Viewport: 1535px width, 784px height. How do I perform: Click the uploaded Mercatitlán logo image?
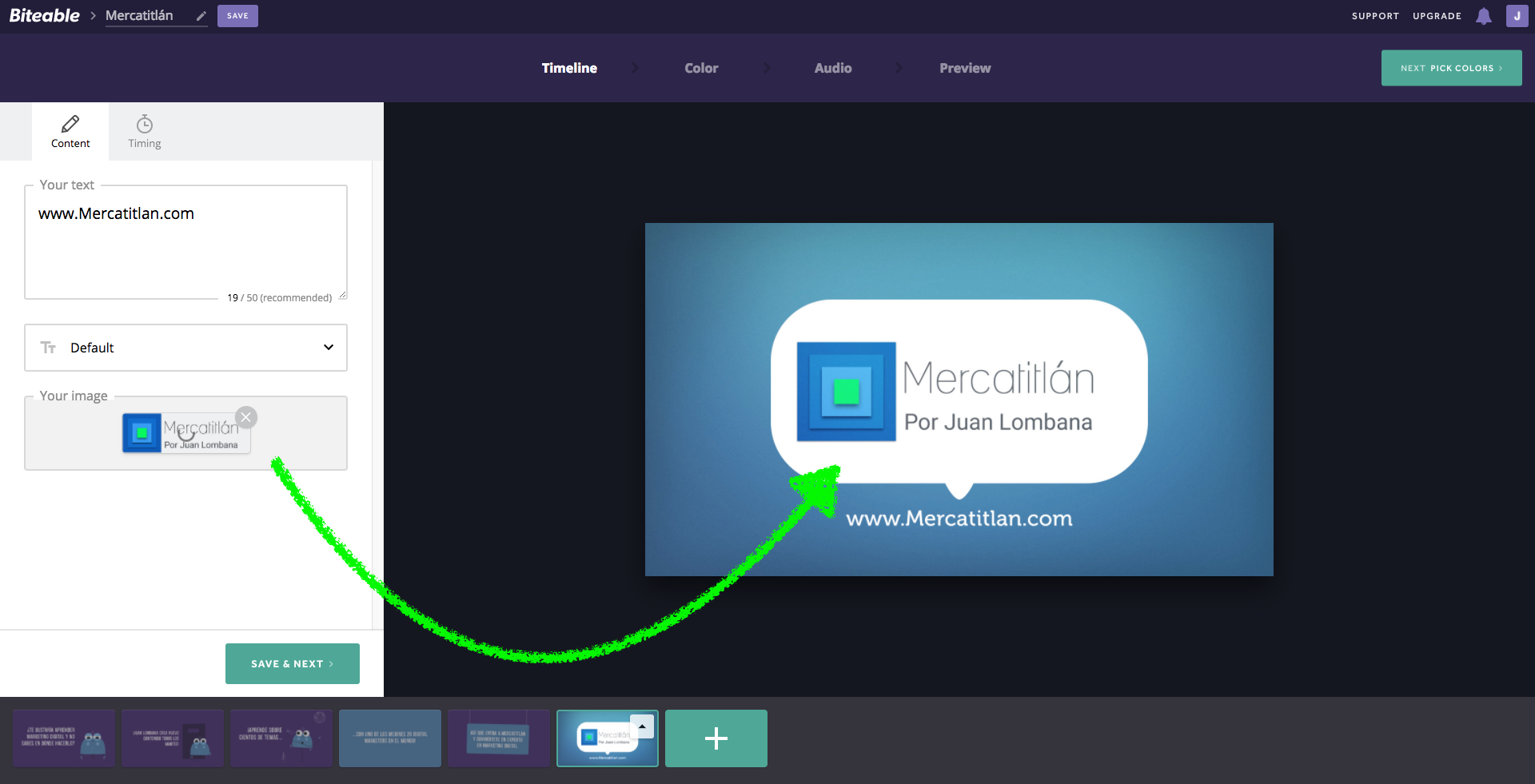click(186, 432)
